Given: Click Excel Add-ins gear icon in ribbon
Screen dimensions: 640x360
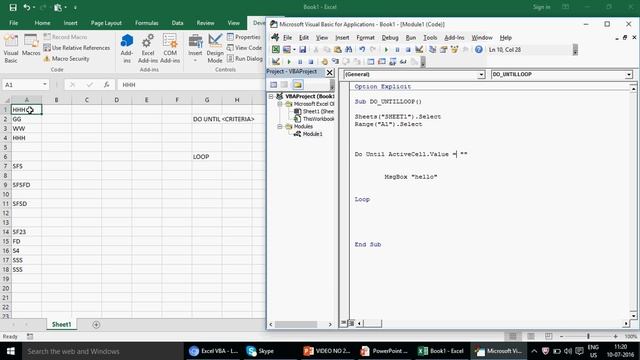Looking at the screenshot, I should (148, 49).
